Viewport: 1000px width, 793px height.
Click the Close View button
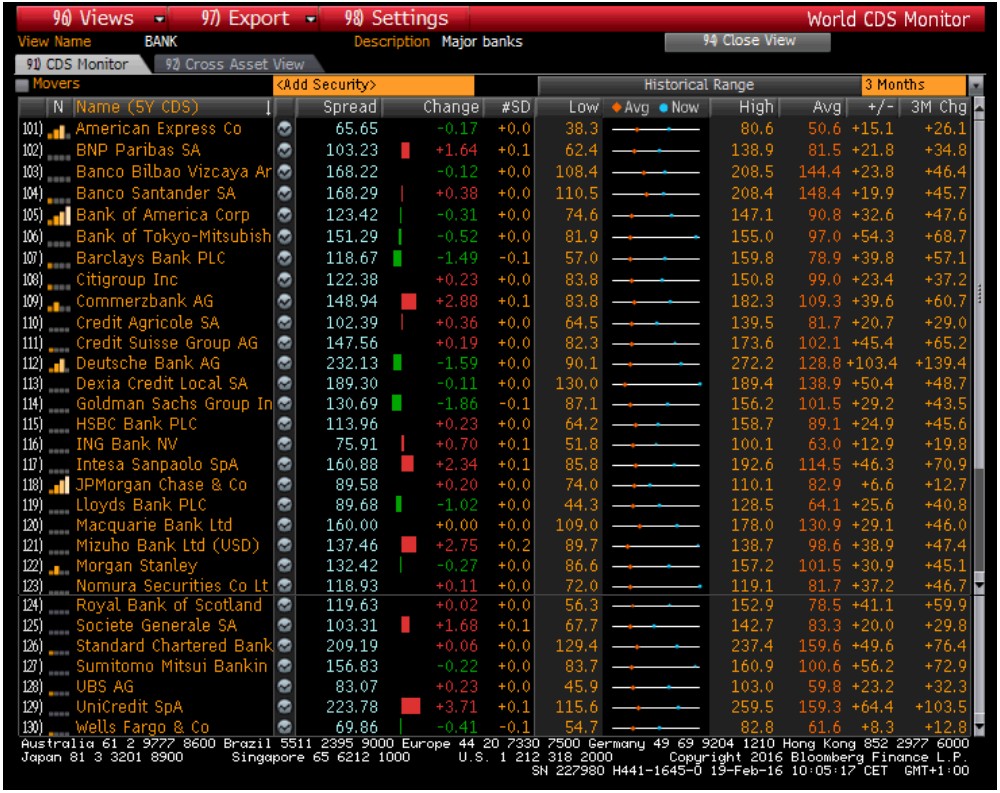point(747,41)
